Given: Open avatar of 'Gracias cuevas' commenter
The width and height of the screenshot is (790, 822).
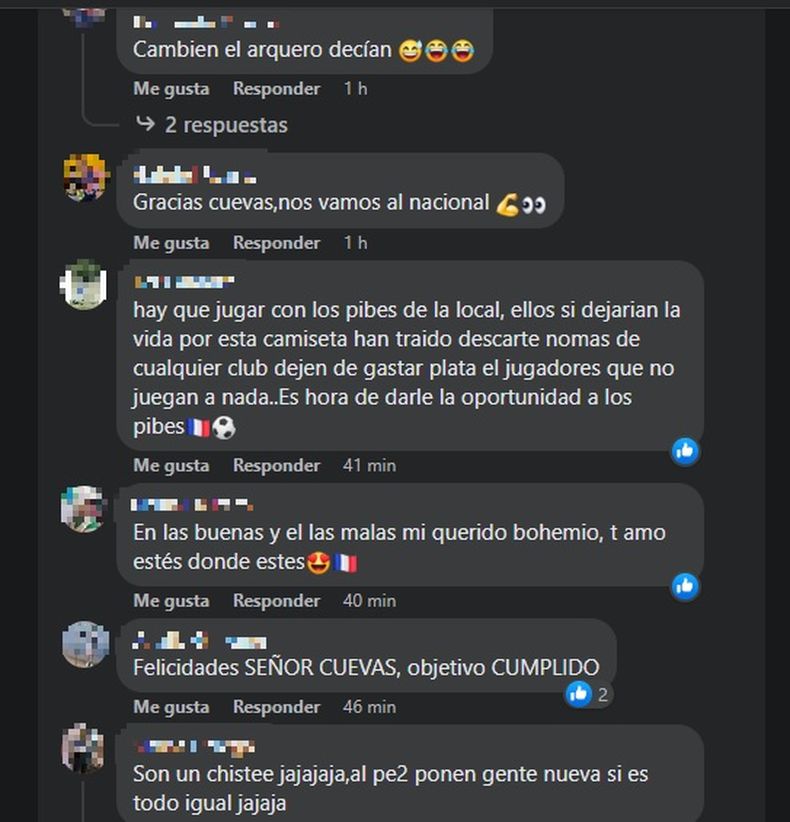Looking at the screenshot, I should tap(84, 177).
